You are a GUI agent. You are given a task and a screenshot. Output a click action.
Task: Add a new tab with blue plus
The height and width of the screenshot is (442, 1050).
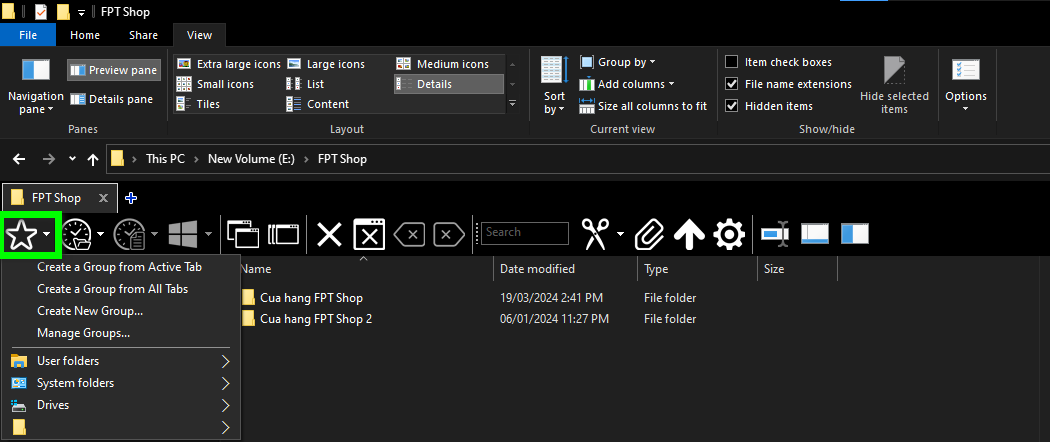pyautogui.click(x=131, y=198)
